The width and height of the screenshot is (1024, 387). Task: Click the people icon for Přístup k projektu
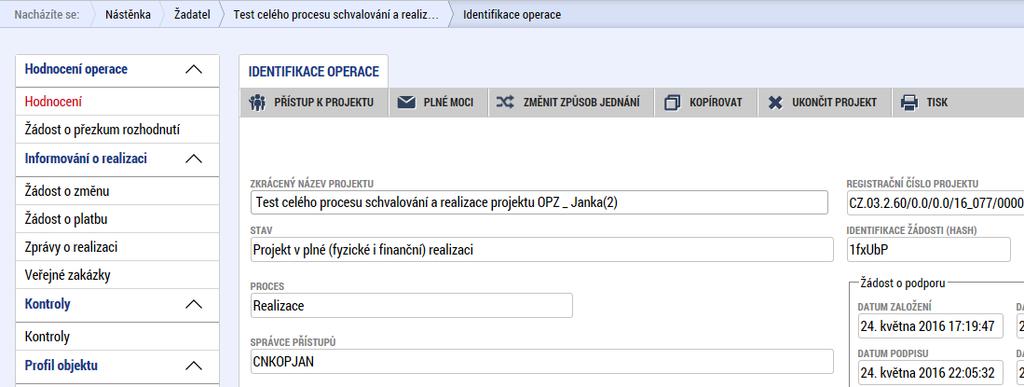point(257,103)
